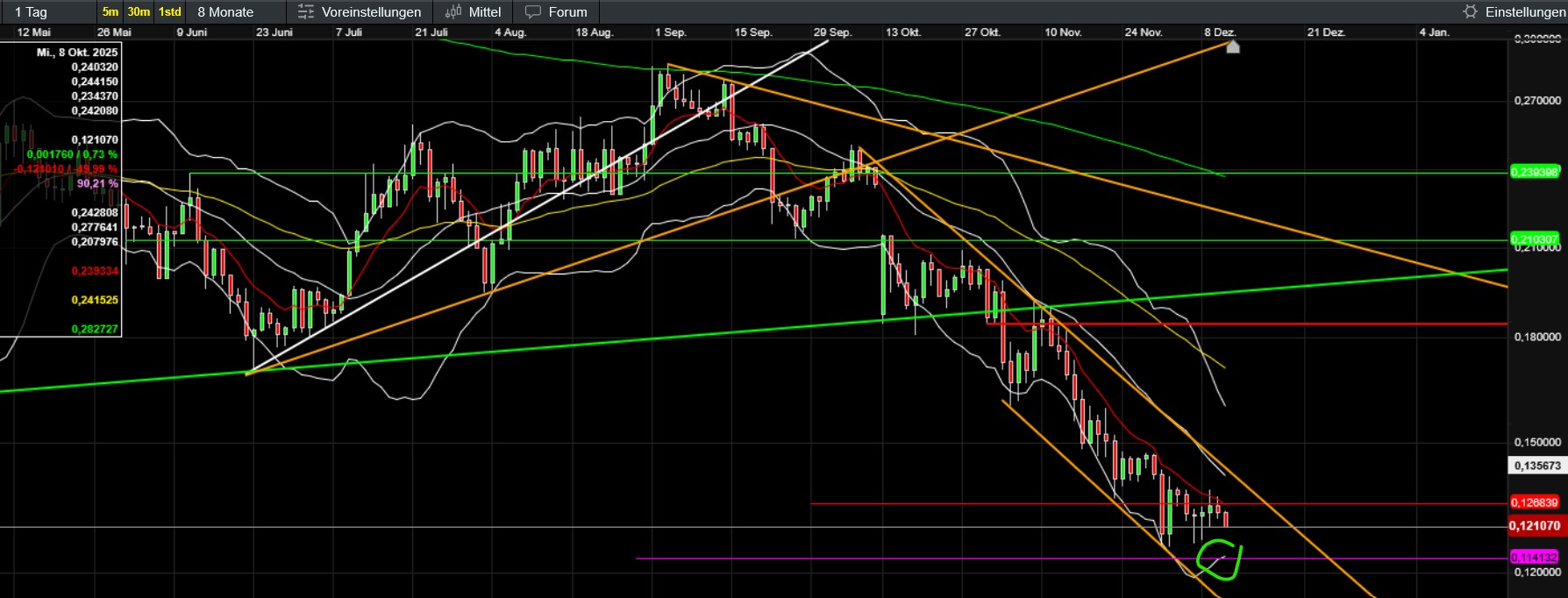
Task: Click the Einstellungen gear icon
Action: point(1471,12)
